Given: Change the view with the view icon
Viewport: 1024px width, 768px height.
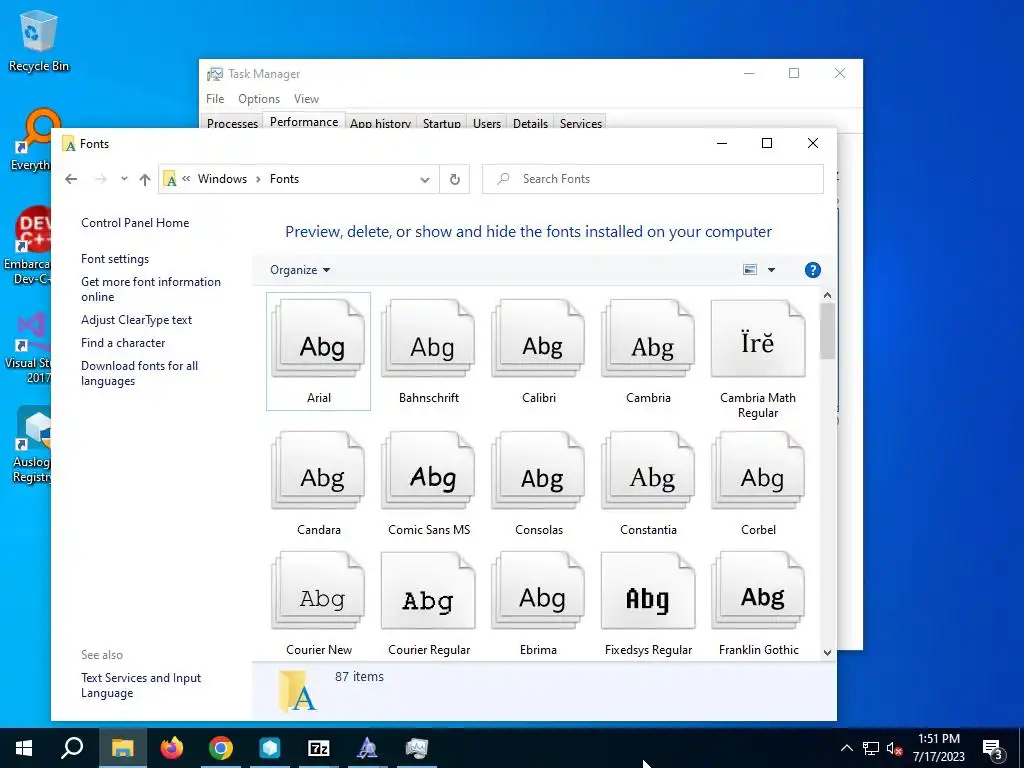Looking at the screenshot, I should click(x=750, y=270).
